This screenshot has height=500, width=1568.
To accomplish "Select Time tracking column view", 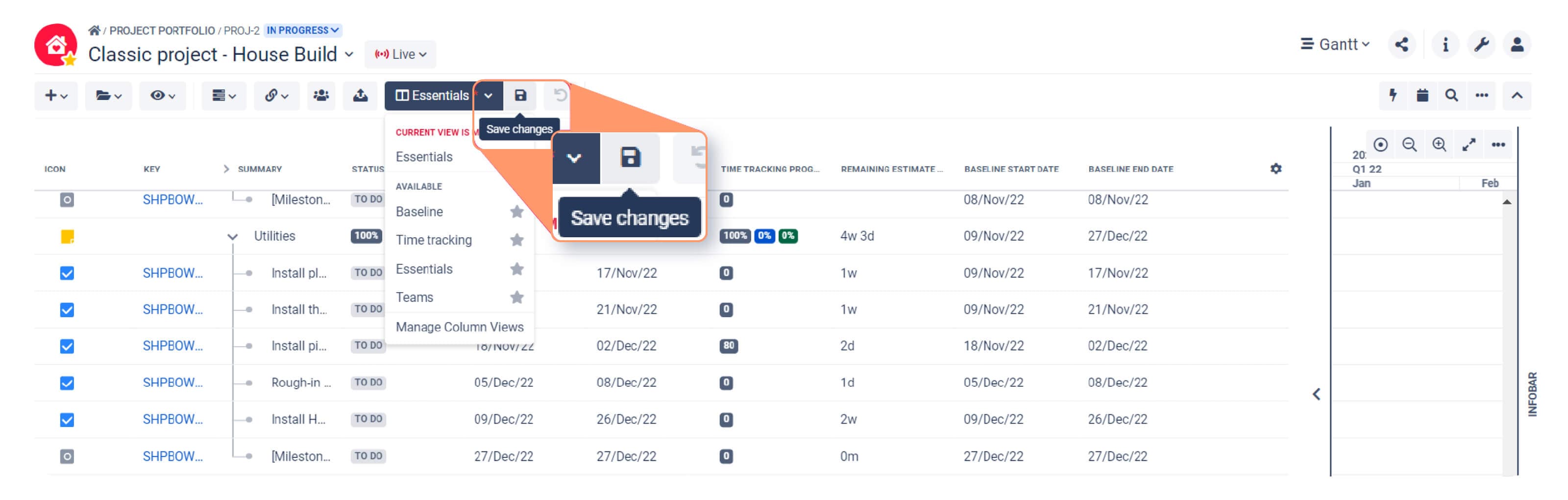I will click(433, 240).
